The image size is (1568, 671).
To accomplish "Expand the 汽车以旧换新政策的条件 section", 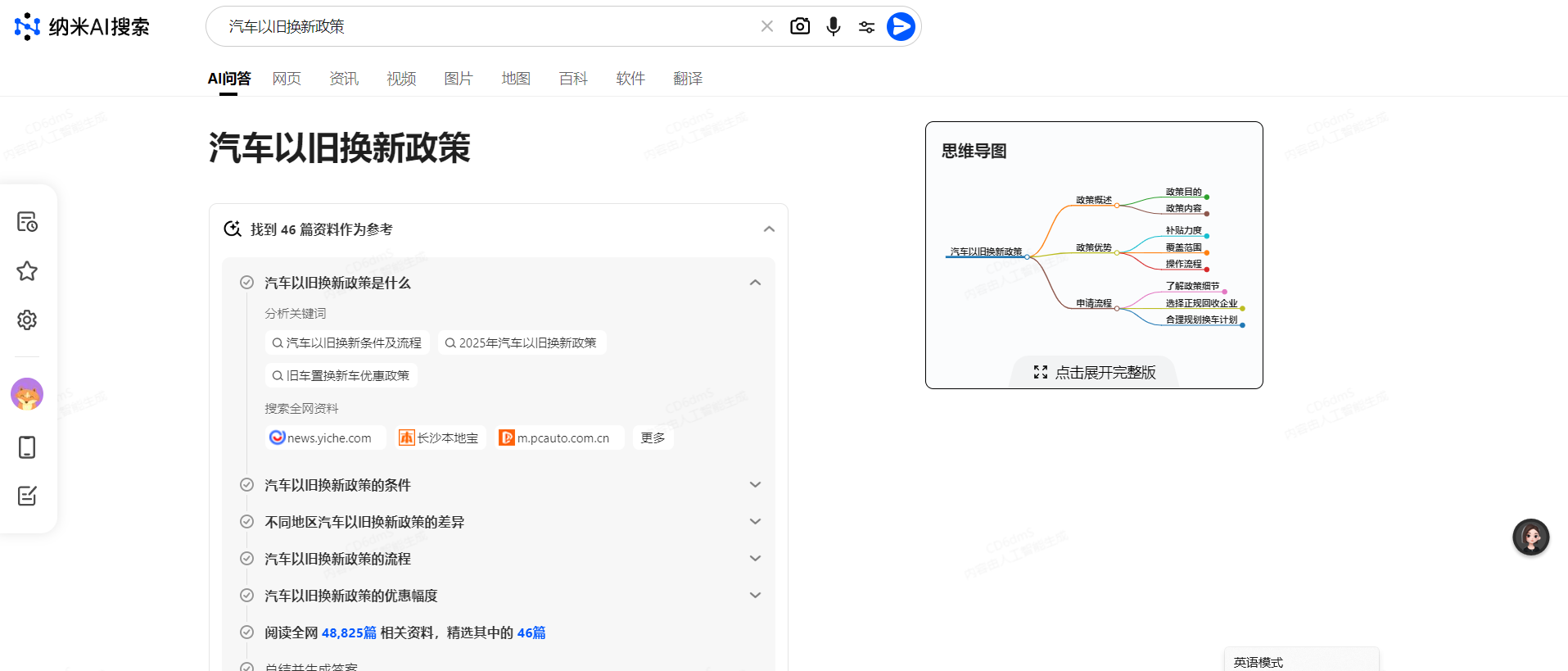I will point(755,485).
